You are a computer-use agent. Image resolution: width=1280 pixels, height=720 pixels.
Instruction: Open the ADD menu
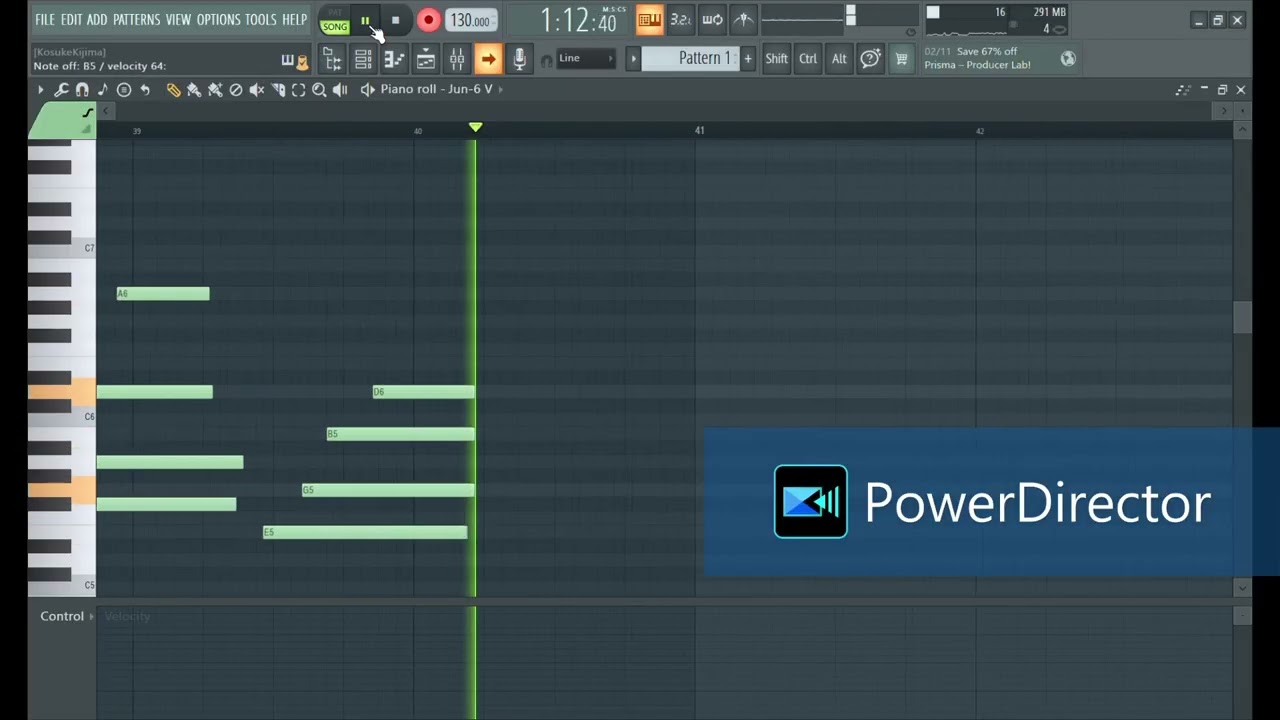tap(97, 20)
